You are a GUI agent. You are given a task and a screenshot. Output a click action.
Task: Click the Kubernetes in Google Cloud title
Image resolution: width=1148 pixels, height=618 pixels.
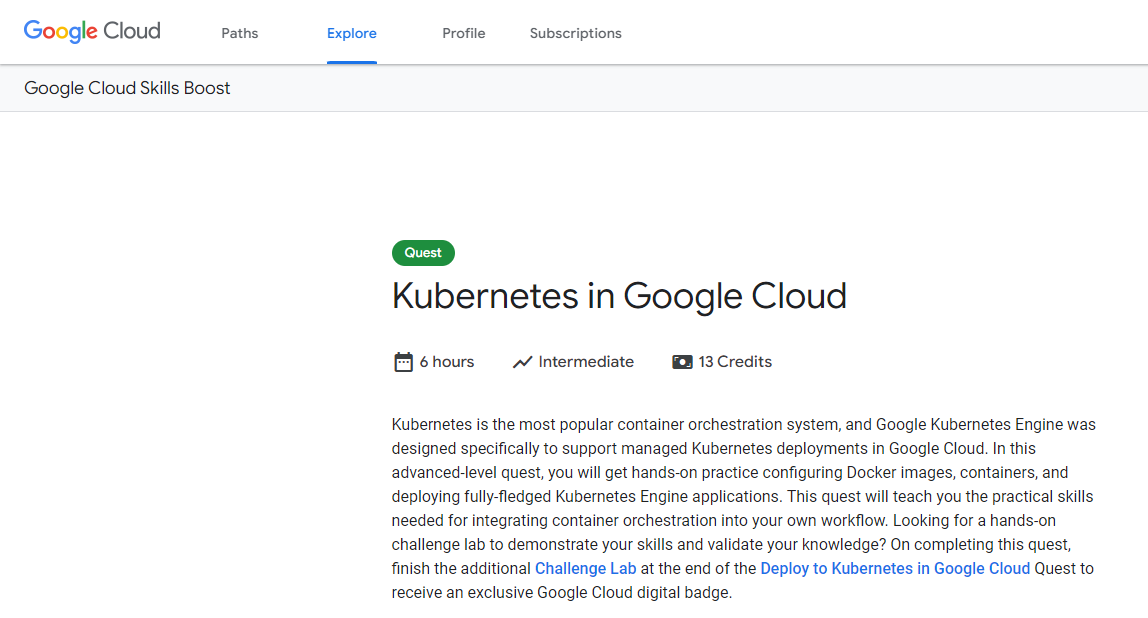619,296
